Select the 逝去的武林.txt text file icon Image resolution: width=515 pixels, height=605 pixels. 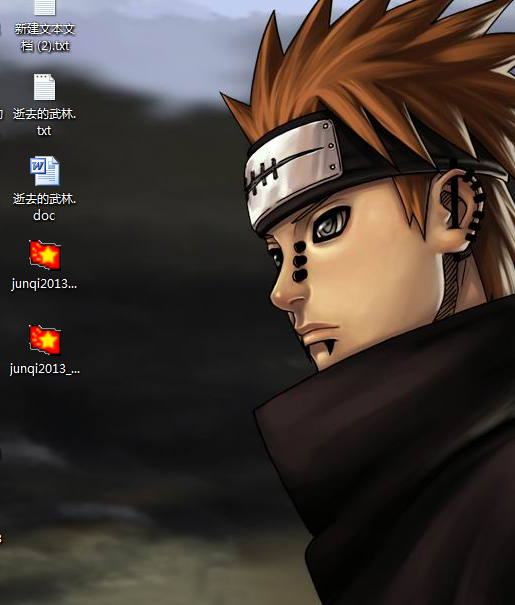click(x=44, y=87)
